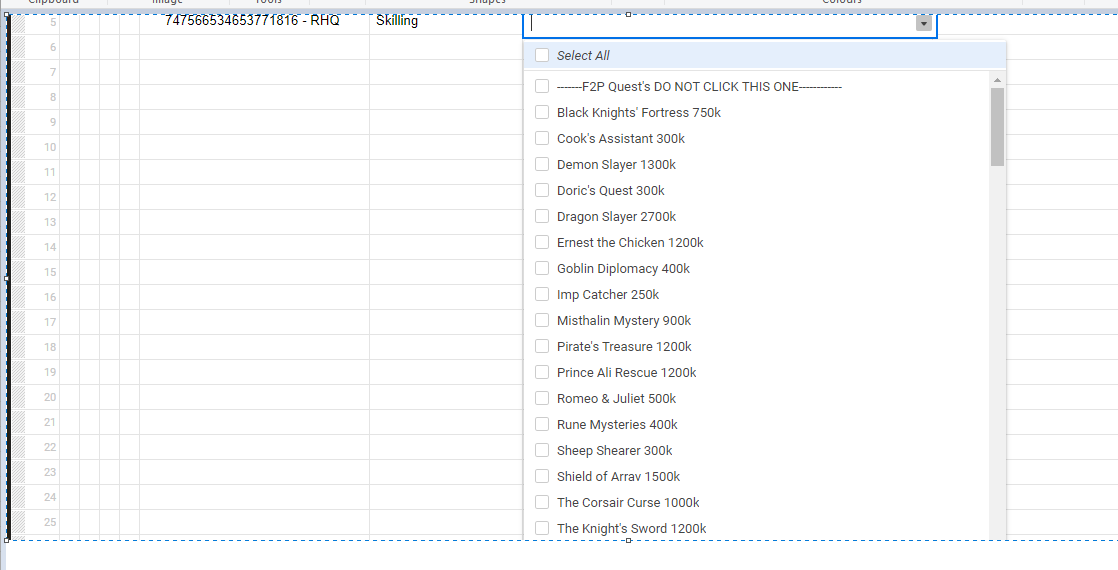Image resolution: width=1118 pixels, height=570 pixels.
Task: Check Rune Mysteries 400k option
Action: click(x=542, y=424)
